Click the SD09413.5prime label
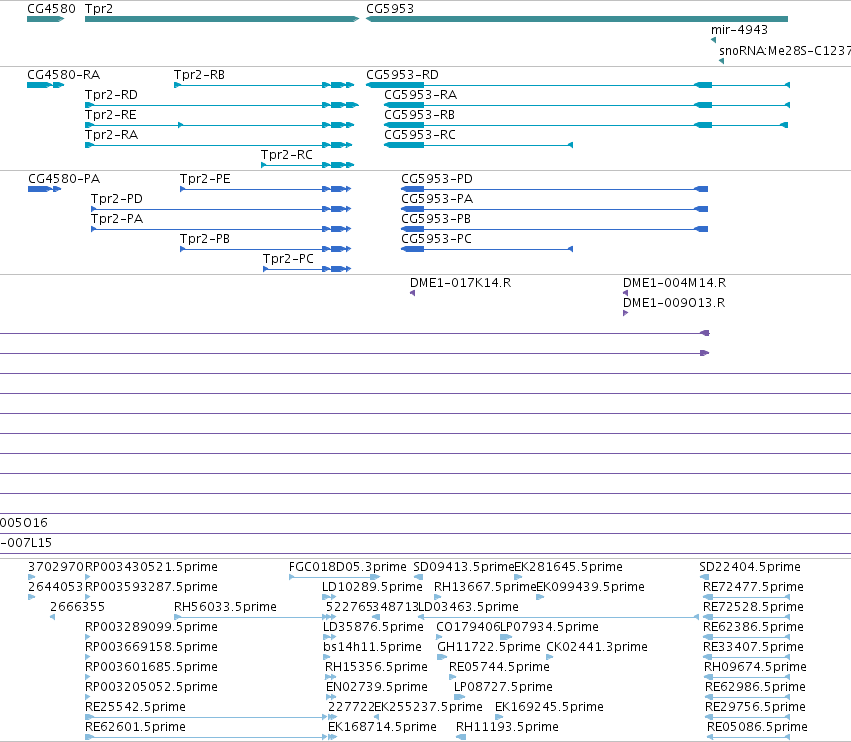851x742 pixels. tap(463, 567)
